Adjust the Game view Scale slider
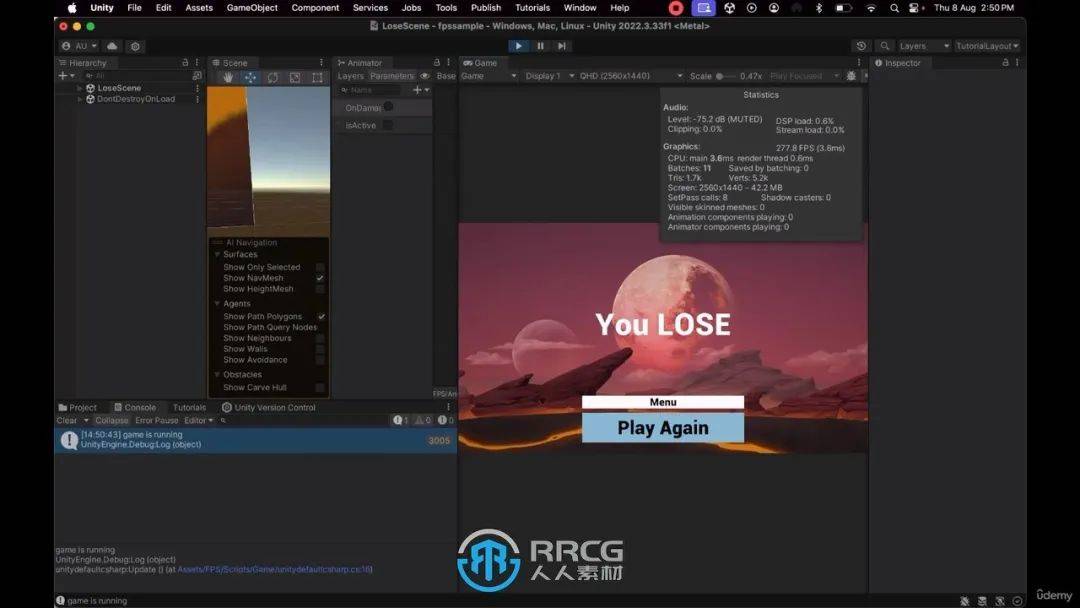The width and height of the screenshot is (1080, 608). point(725,76)
